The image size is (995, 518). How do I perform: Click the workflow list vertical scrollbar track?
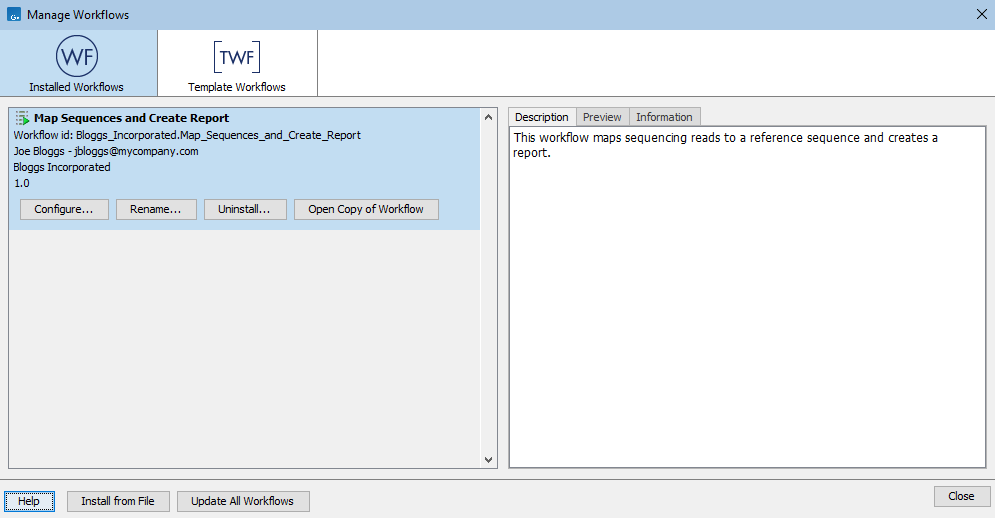(x=489, y=300)
